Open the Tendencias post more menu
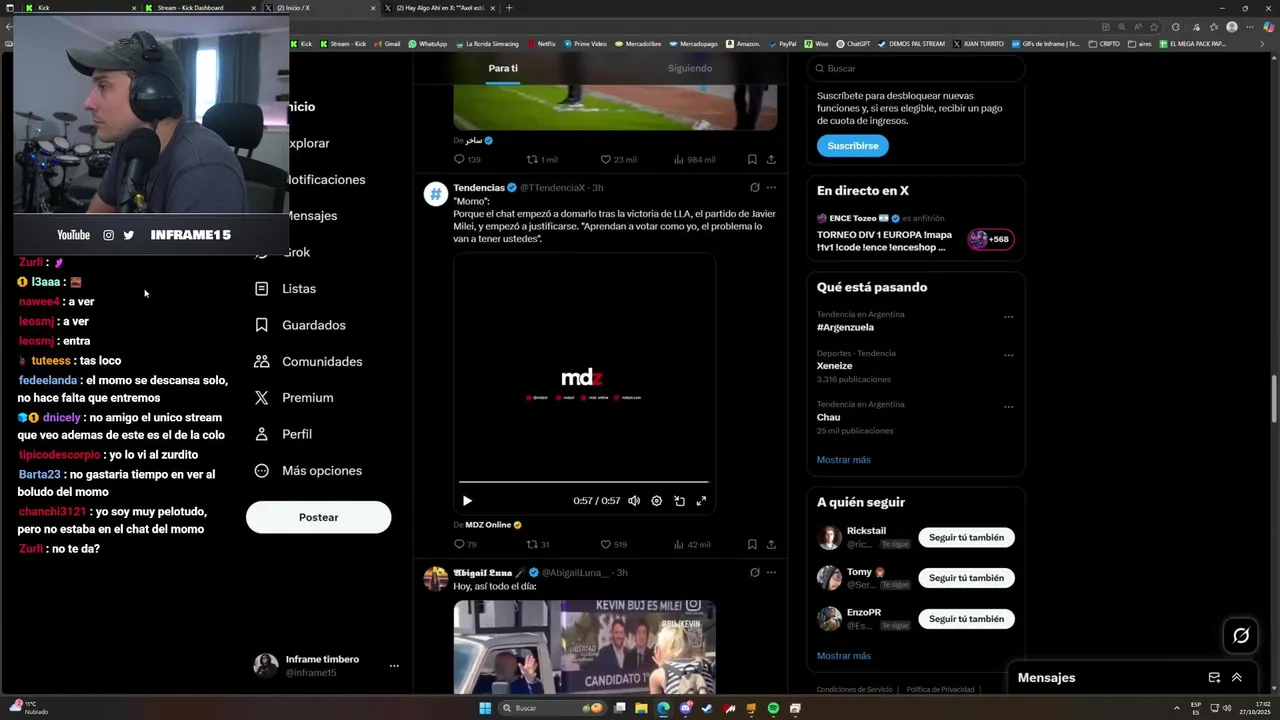The image size is (1280, 720). [x=771, y=187]
